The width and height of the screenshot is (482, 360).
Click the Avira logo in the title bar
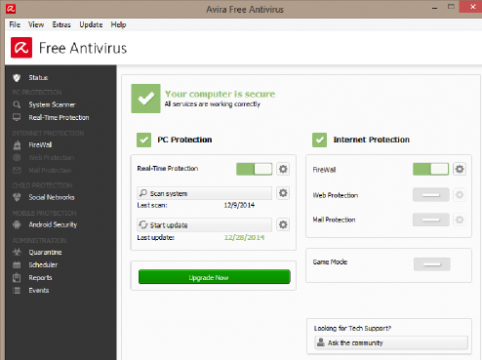click(x=11, y=9)
